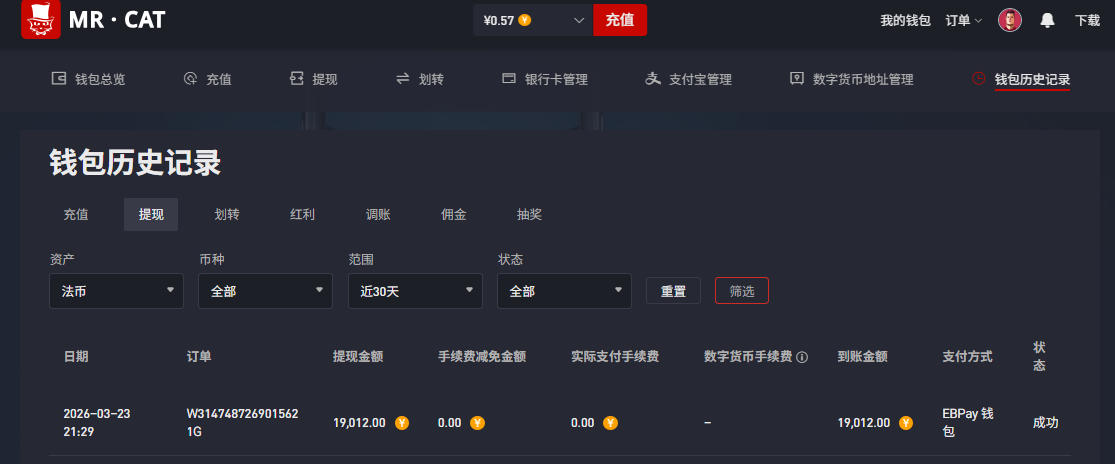Select the 红利 history tab
The image size is (1115, 464).
(x=302, y=214)
